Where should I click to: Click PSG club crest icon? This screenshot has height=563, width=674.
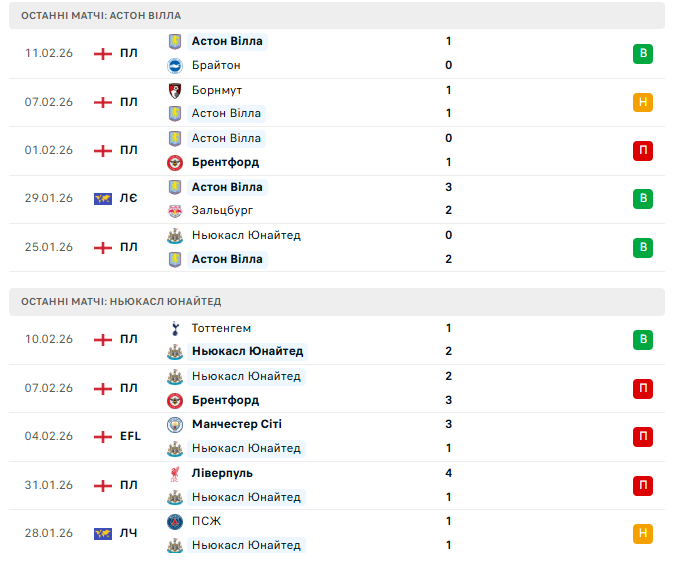(175, 521)
